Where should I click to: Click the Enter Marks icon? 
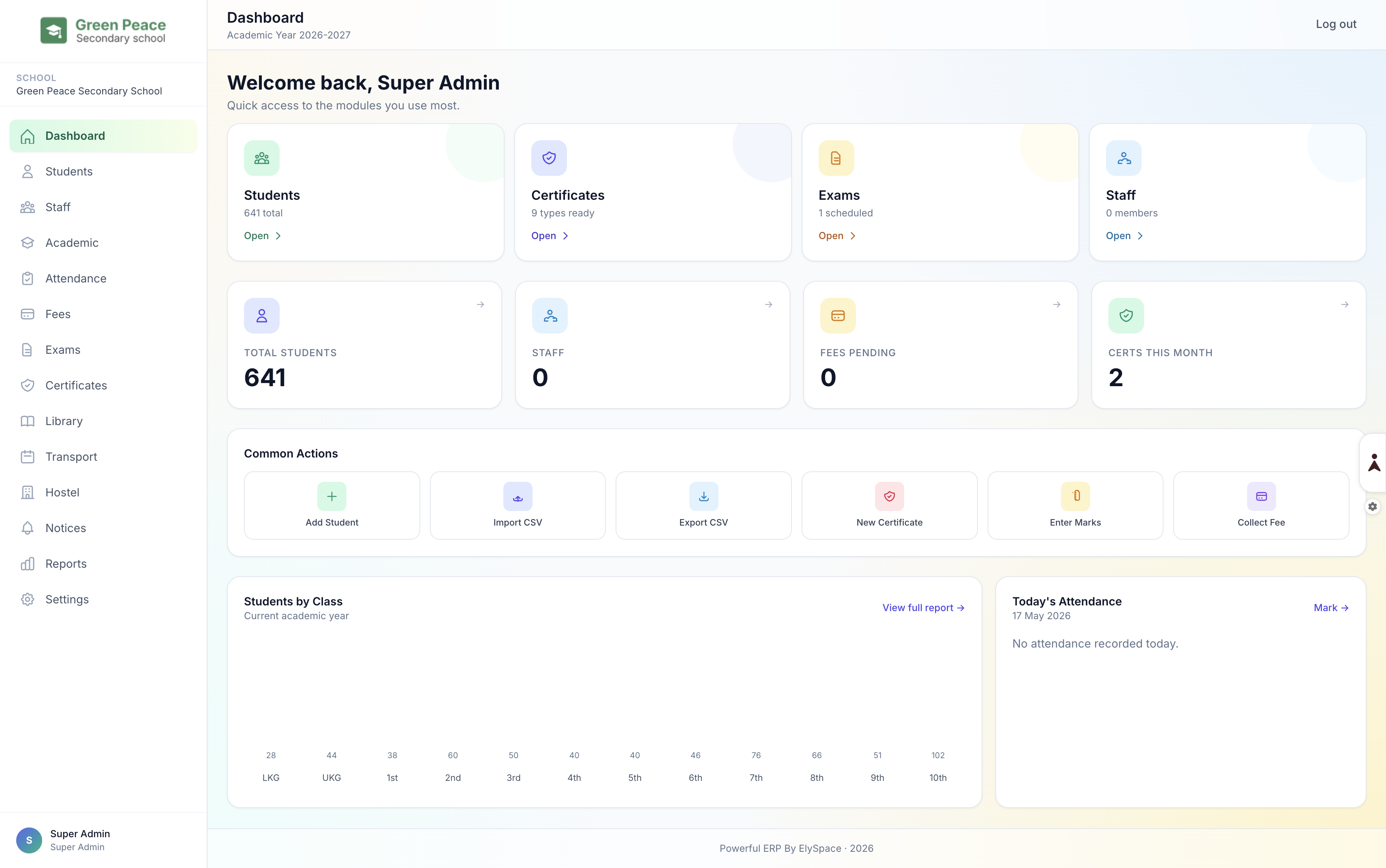click(1076, 496)
